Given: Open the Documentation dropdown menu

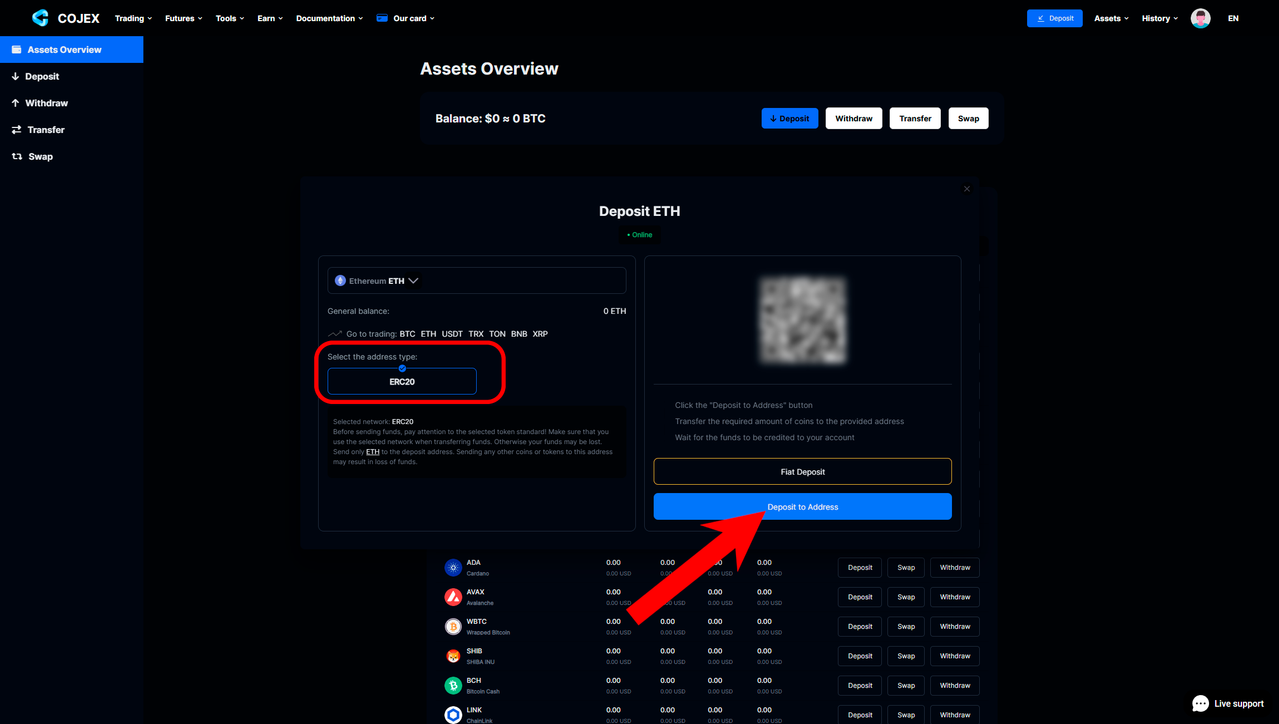Looking at the screenshot, I should point(329,18).
